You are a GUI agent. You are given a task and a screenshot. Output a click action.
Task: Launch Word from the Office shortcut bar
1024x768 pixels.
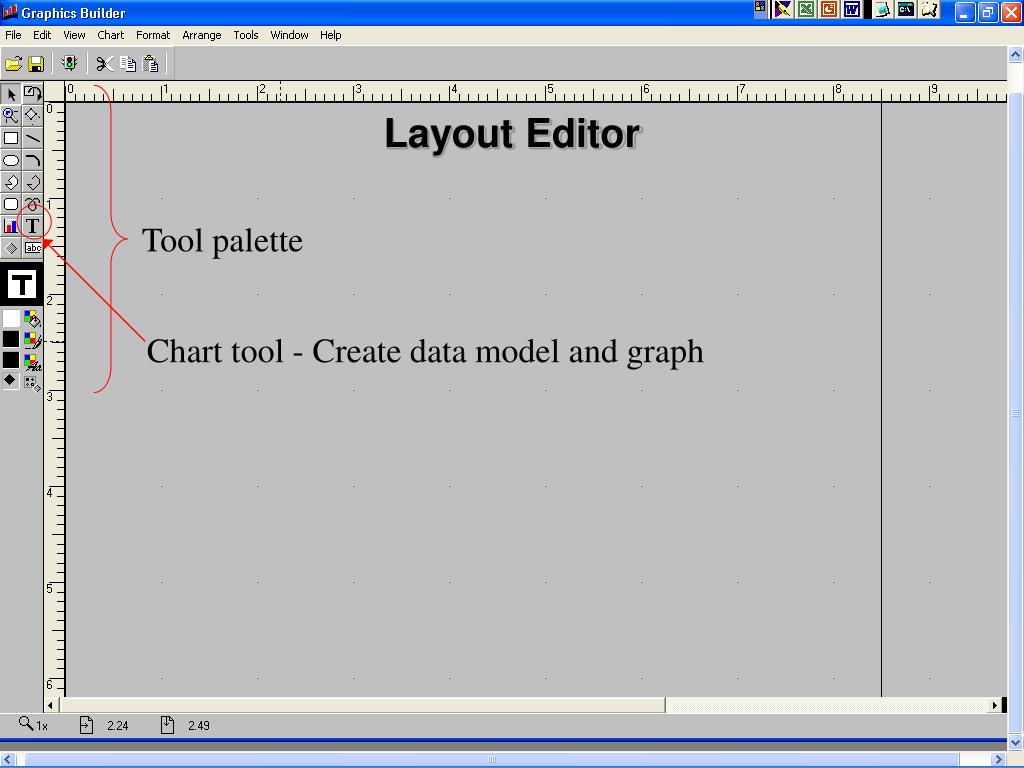(x=852, y=10)
